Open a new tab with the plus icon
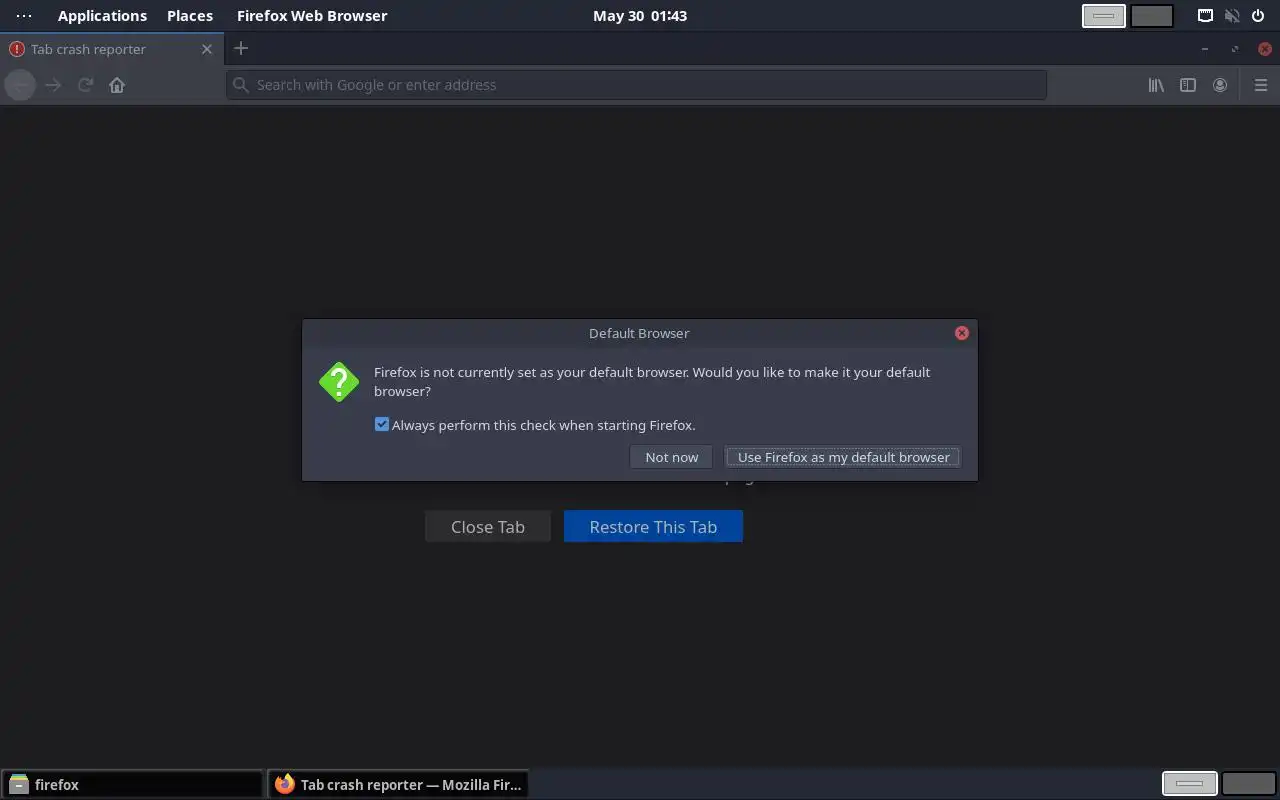This screenshot has height=800, width=1280. pyautogui.click(x=241, y=48)
